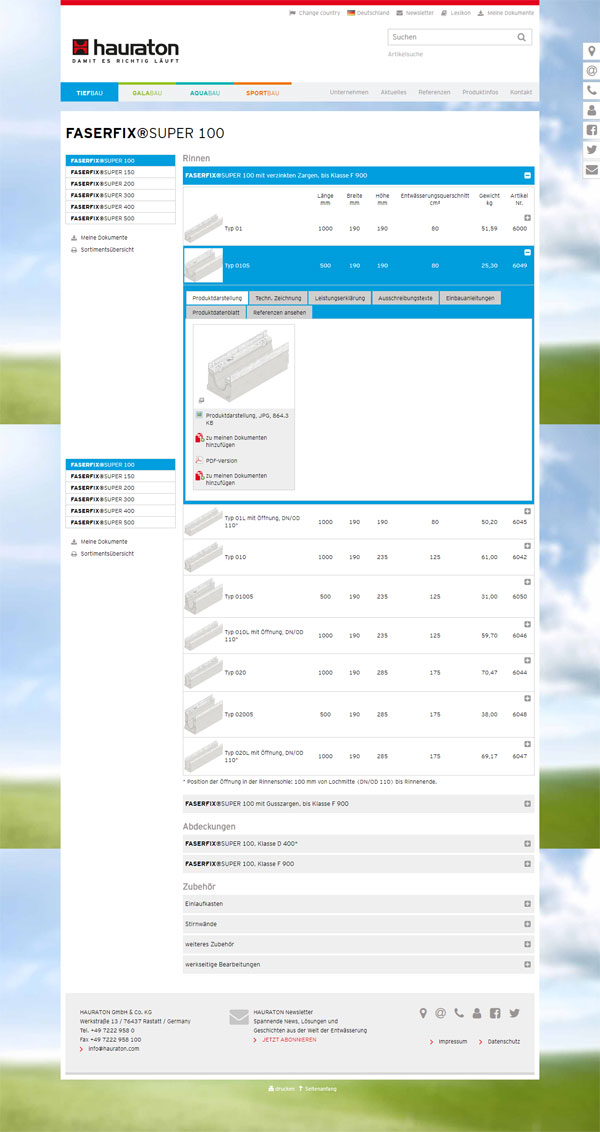Click JETZT ABONNIEREN newsletter link
Viewport: 600px width, 1132px height.
click(x=289, y=1040)
